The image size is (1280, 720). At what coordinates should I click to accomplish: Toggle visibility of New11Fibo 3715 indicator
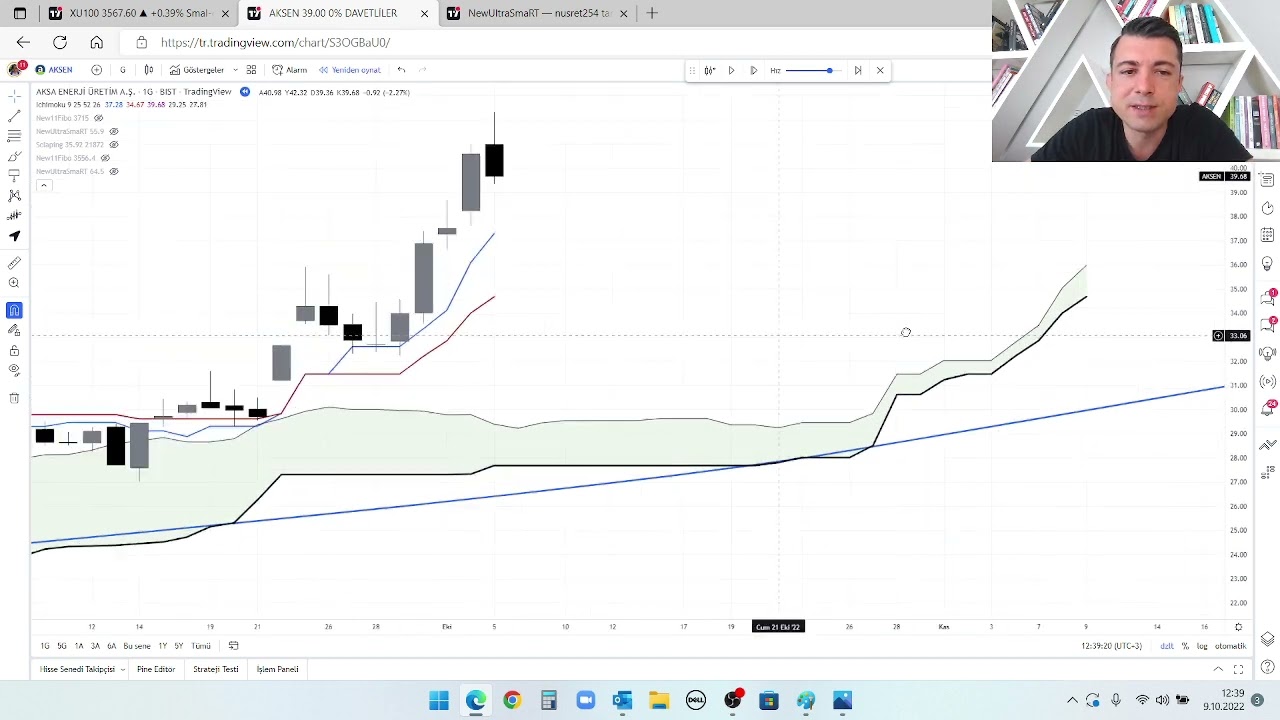[98, 118]
